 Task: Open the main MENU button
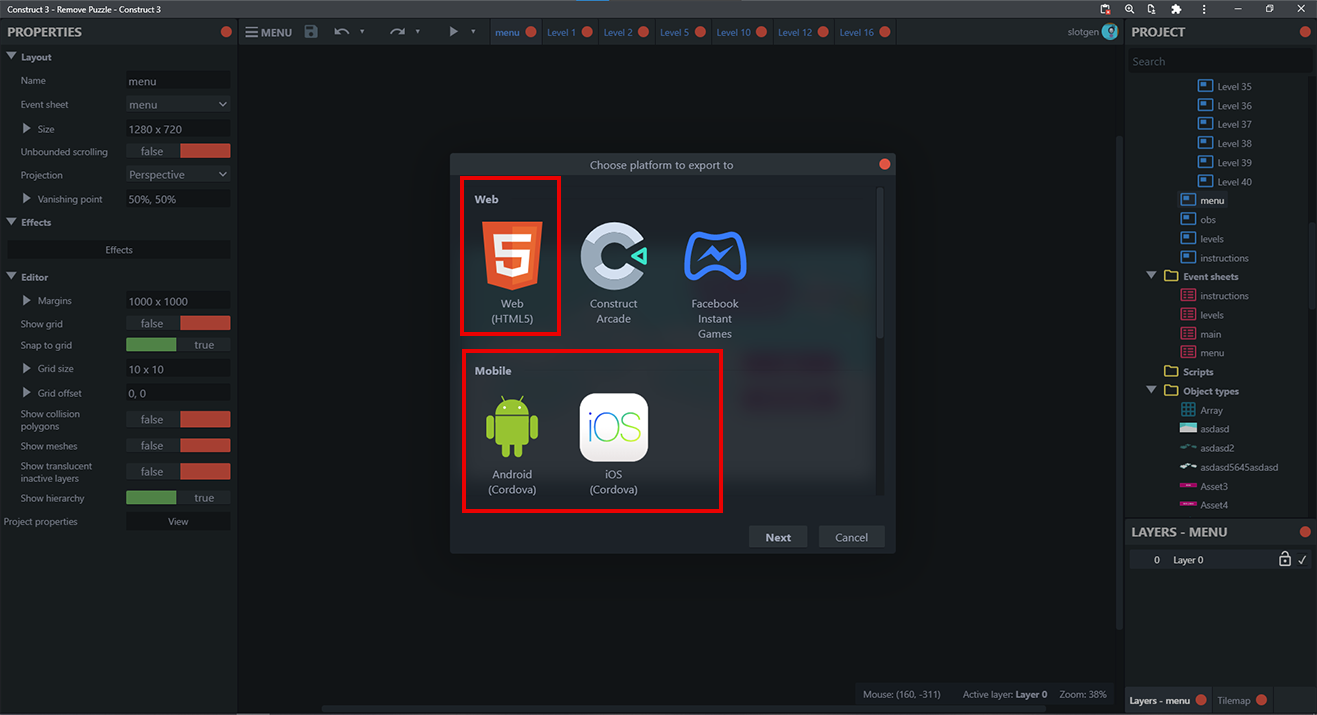tap(268, 32)
